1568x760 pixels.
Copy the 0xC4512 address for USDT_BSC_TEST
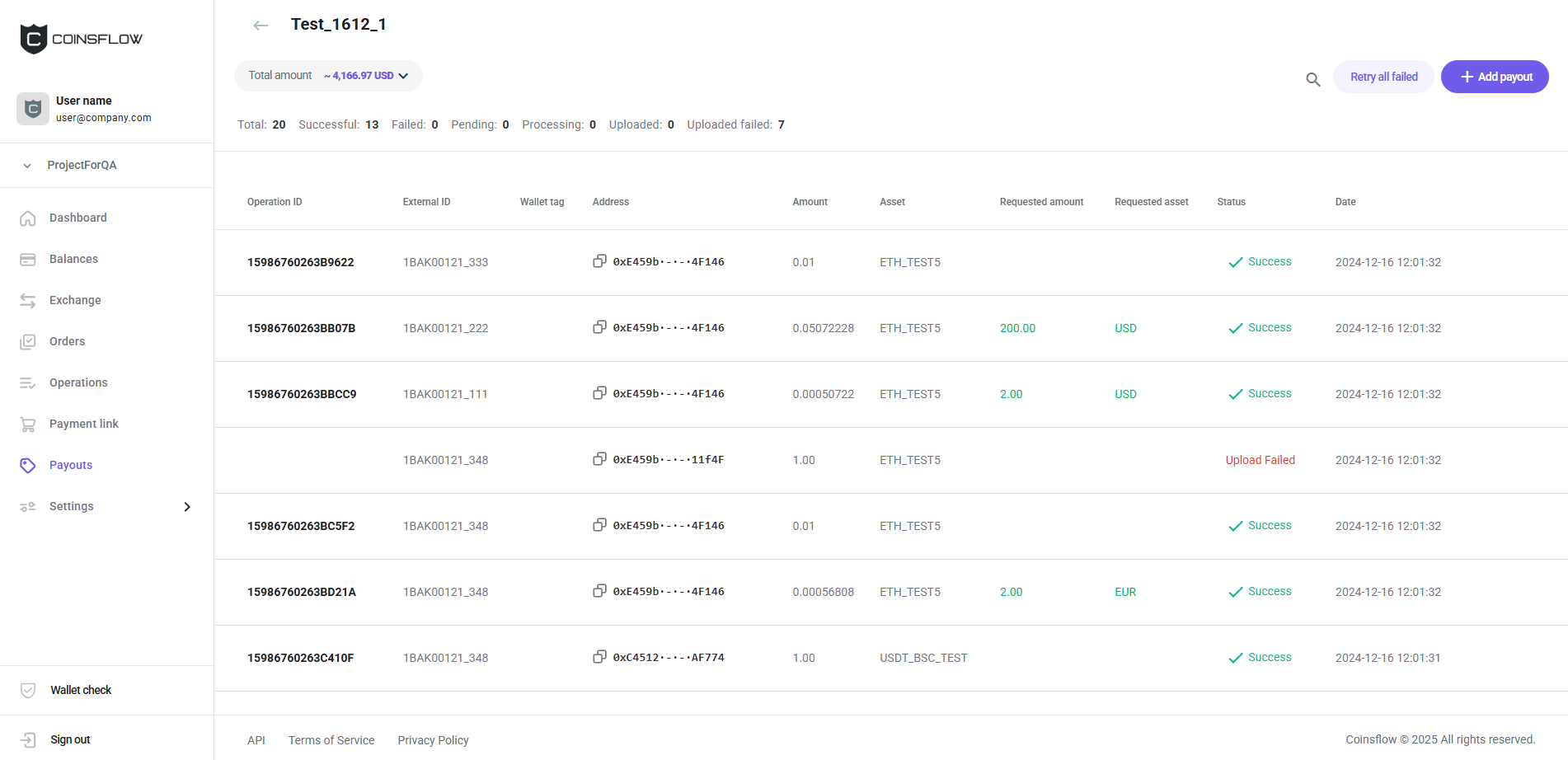pos(599,657)
